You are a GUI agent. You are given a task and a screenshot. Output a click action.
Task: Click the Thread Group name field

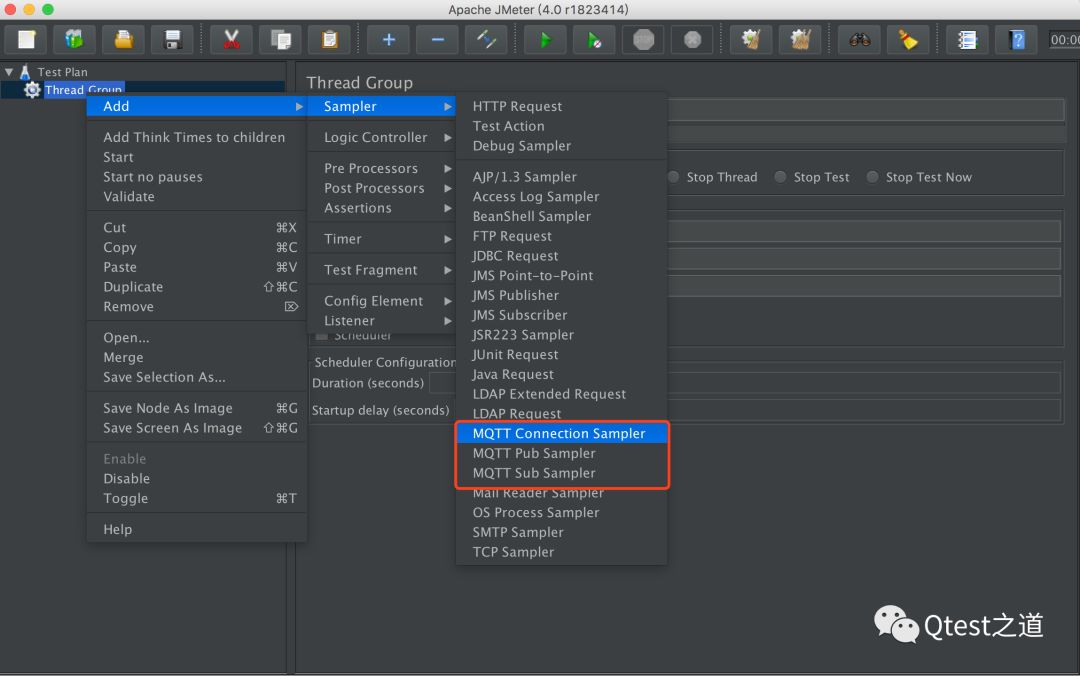(x=866, y=109)
